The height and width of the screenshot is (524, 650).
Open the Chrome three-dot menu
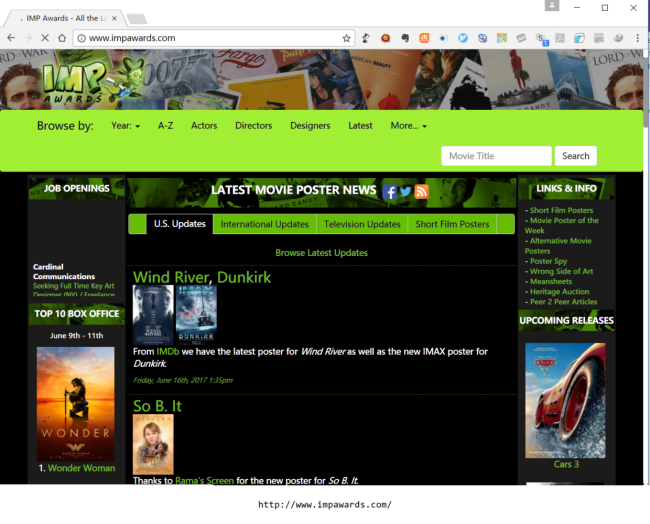point(637,38)
